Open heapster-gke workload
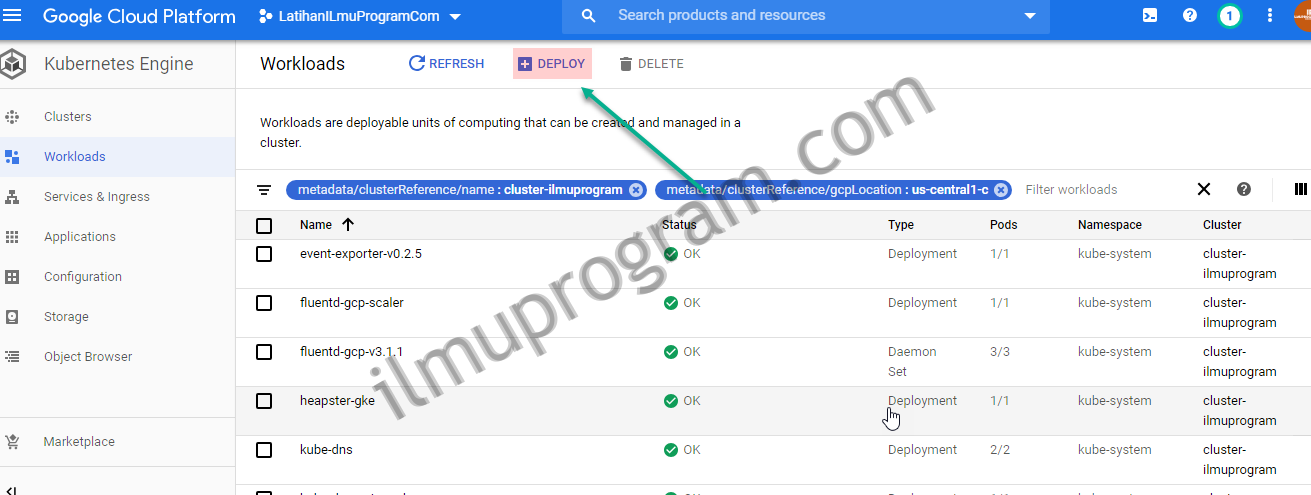 337,401
